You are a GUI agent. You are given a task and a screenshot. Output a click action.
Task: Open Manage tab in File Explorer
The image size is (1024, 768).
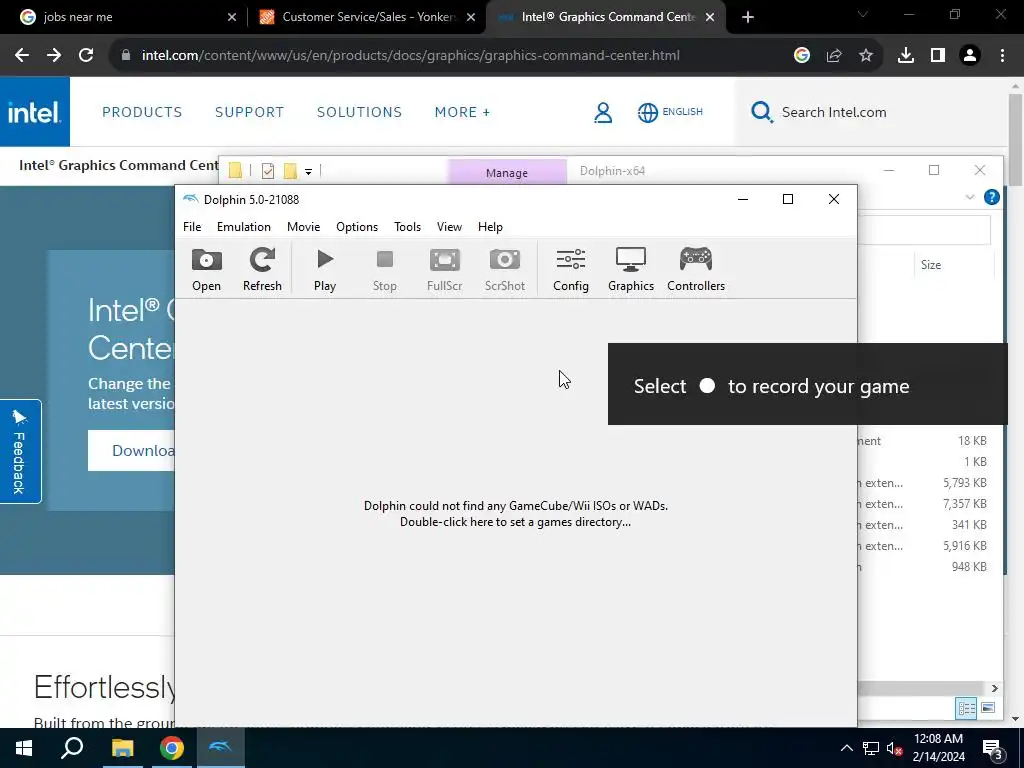click(x=507, y=172)
